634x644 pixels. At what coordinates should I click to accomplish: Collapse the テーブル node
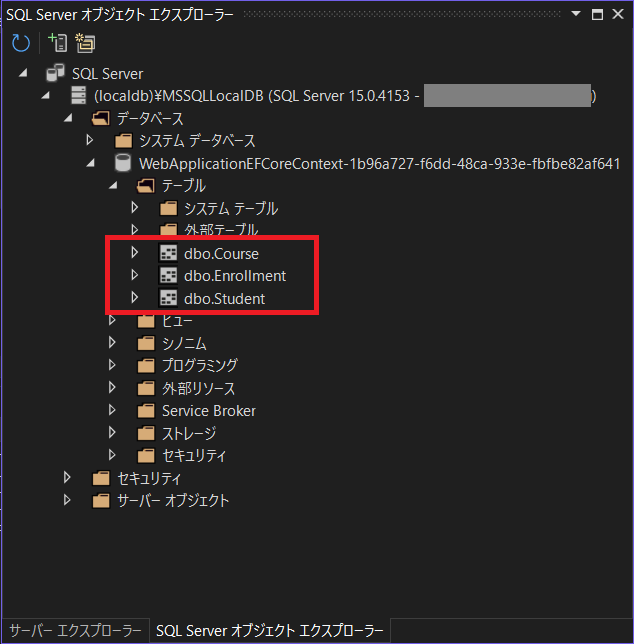coord(113,185)
